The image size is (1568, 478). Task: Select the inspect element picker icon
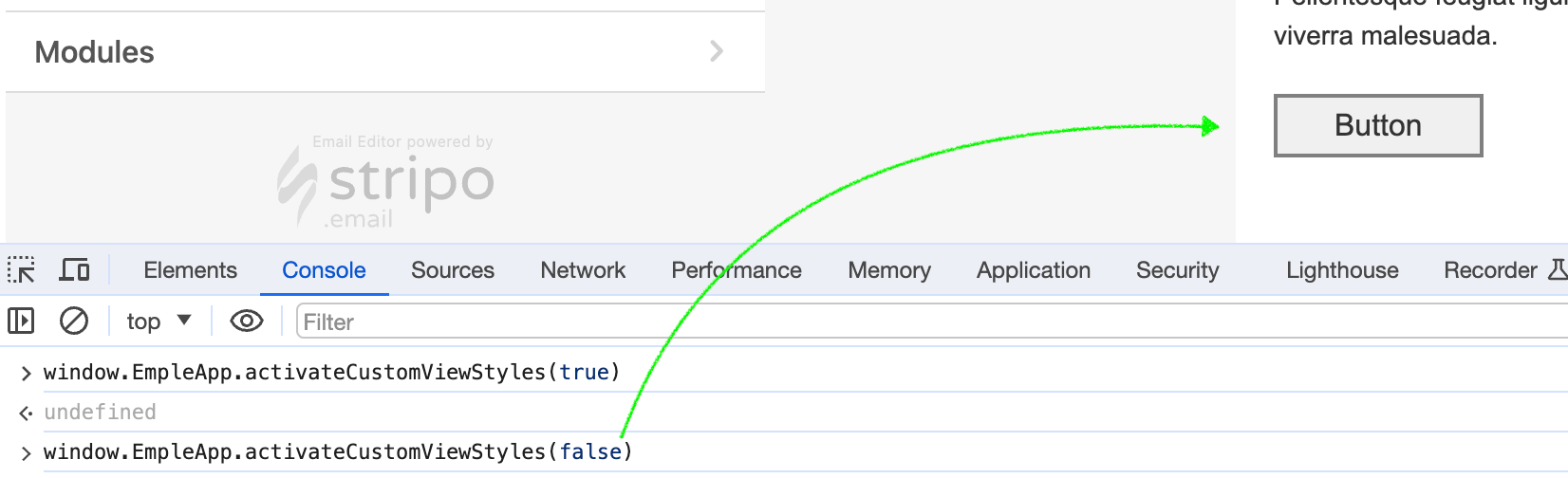point(21,270)
